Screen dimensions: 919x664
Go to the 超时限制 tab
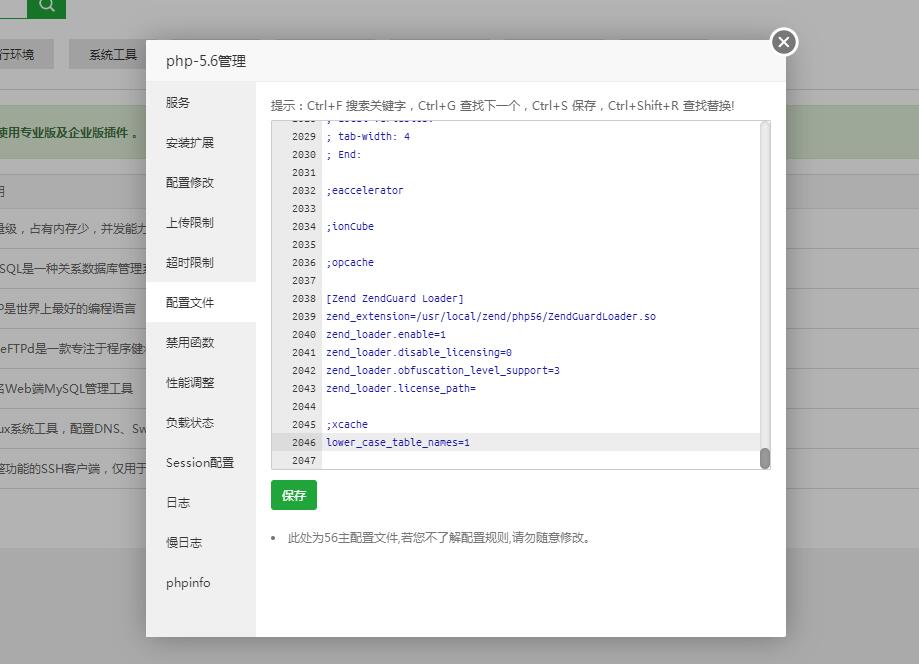point(190,263)
